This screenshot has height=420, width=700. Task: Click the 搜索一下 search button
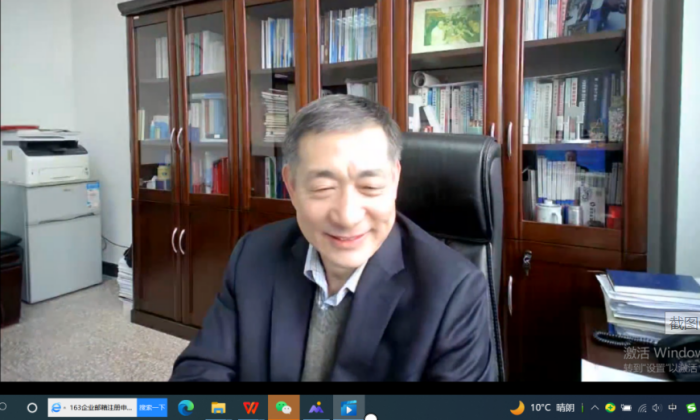pos(152,408)
